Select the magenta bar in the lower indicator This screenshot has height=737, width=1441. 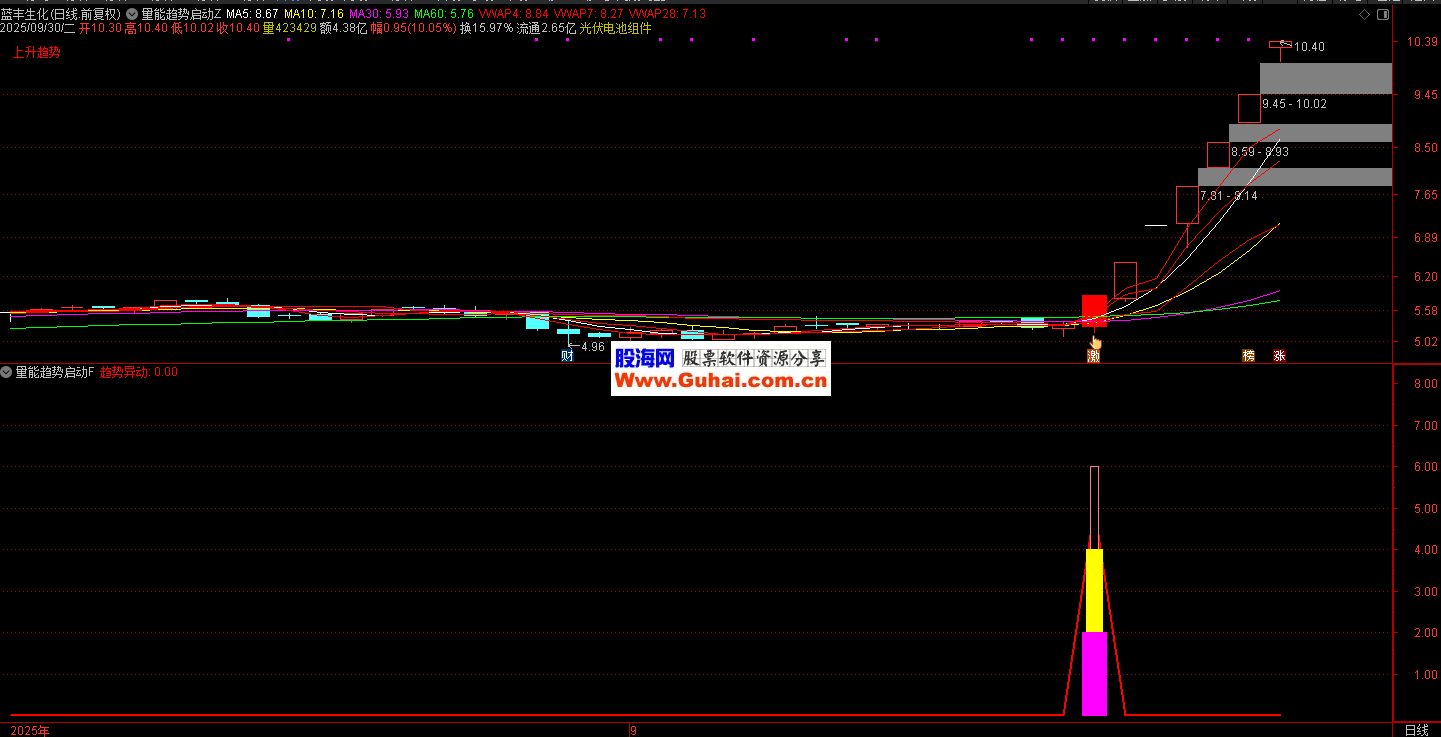(x=1094, y=673)
